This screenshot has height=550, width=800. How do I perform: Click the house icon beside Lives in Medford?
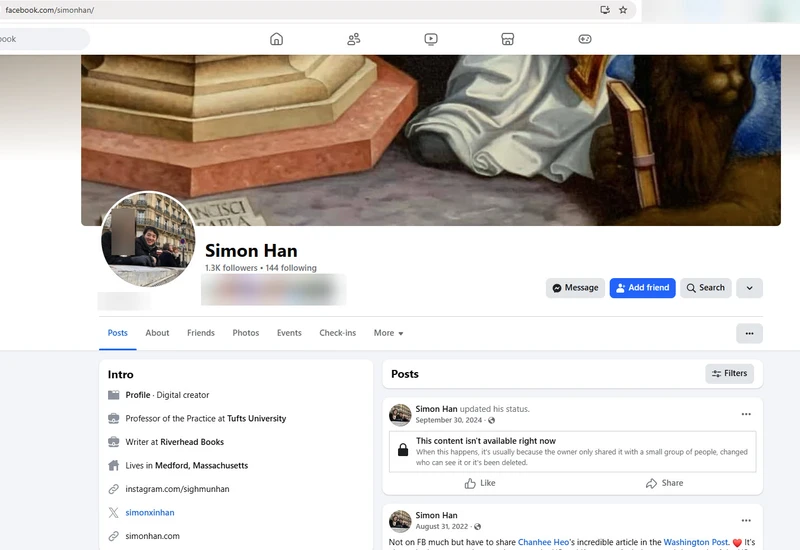tap(113, 465)
